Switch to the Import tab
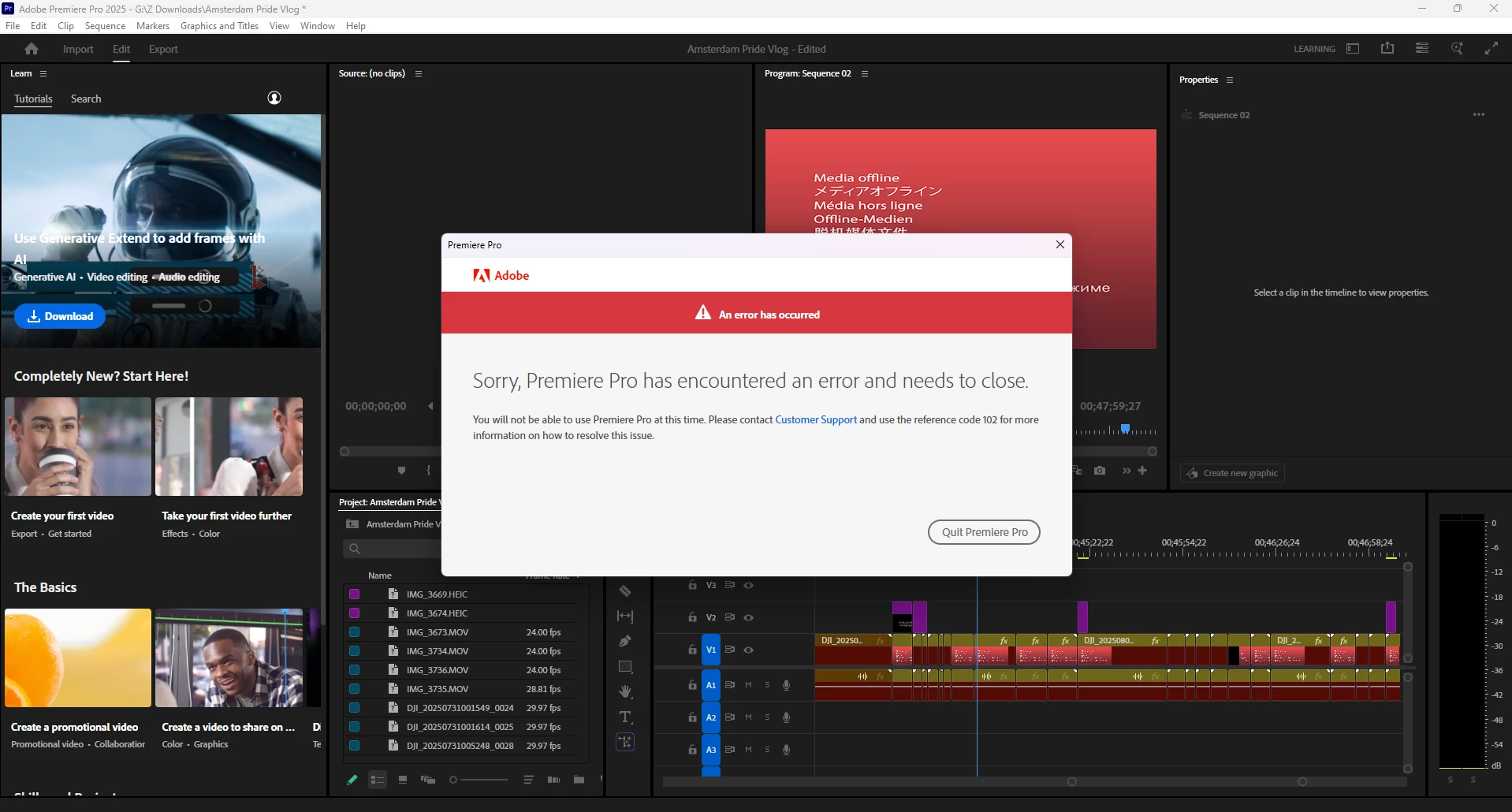Screen dimensions: 1512x812 tap(78, 49)
